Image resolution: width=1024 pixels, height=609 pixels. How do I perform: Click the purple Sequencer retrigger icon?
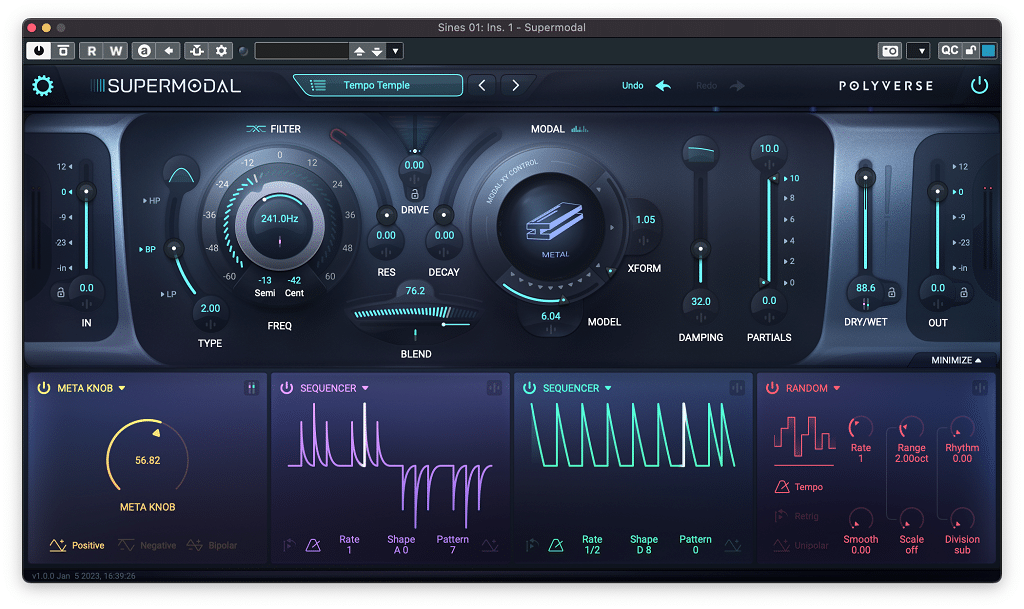(x=289, y=544)
